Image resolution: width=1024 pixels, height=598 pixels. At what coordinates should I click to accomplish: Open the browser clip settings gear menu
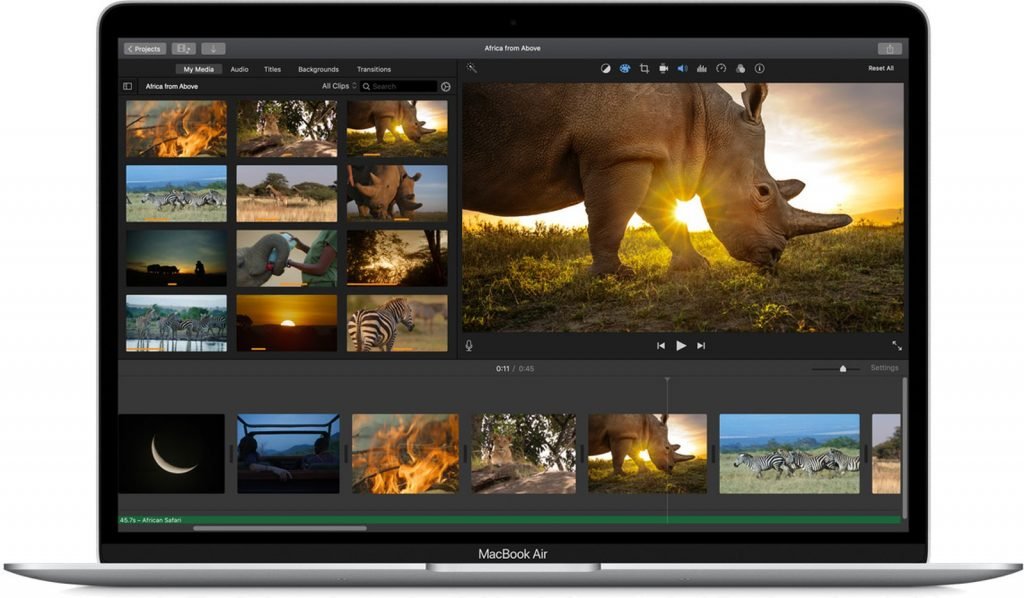(445, 86)
